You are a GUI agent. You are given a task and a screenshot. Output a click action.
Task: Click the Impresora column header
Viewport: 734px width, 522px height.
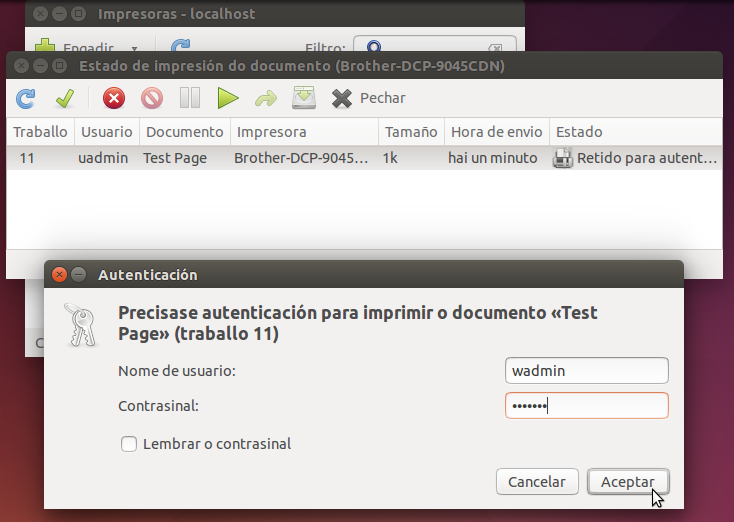pos(304,132)
